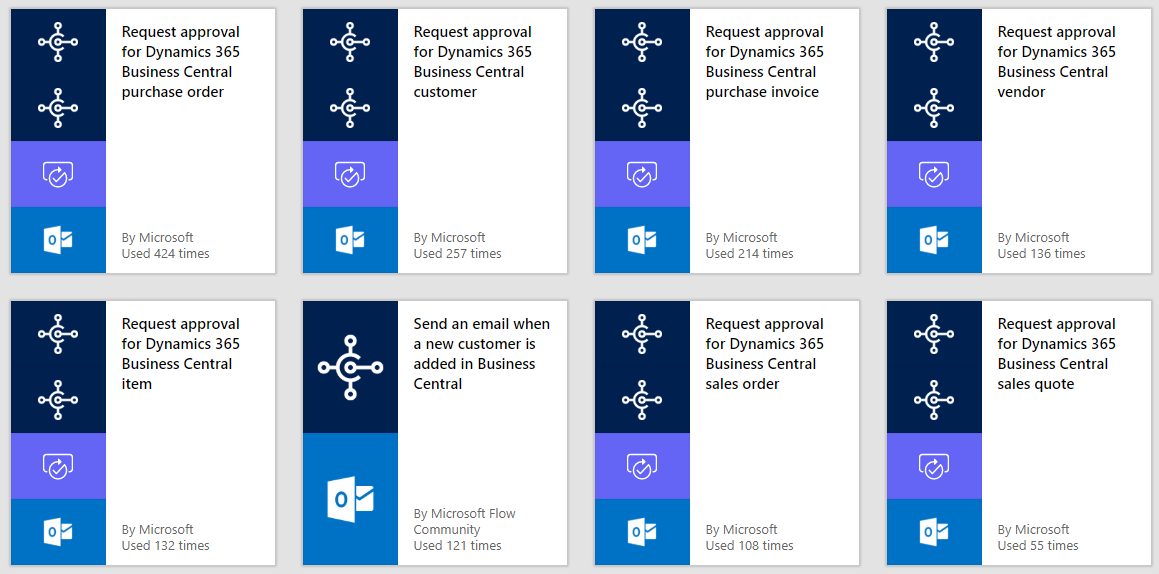Click 'By Microsoft' on the vendor card

(1033, 237)
